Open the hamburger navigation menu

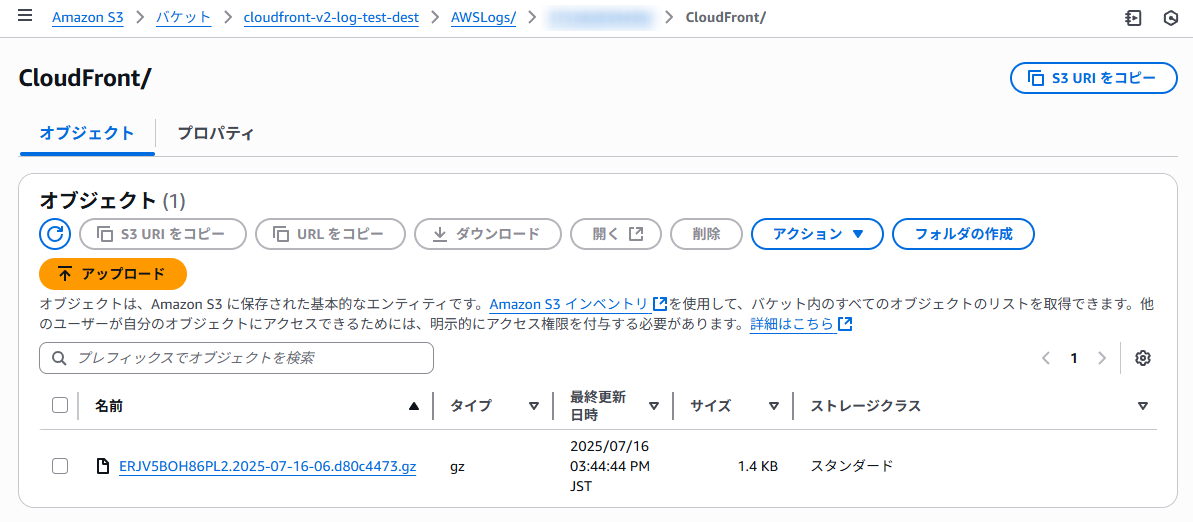(24, 17)
